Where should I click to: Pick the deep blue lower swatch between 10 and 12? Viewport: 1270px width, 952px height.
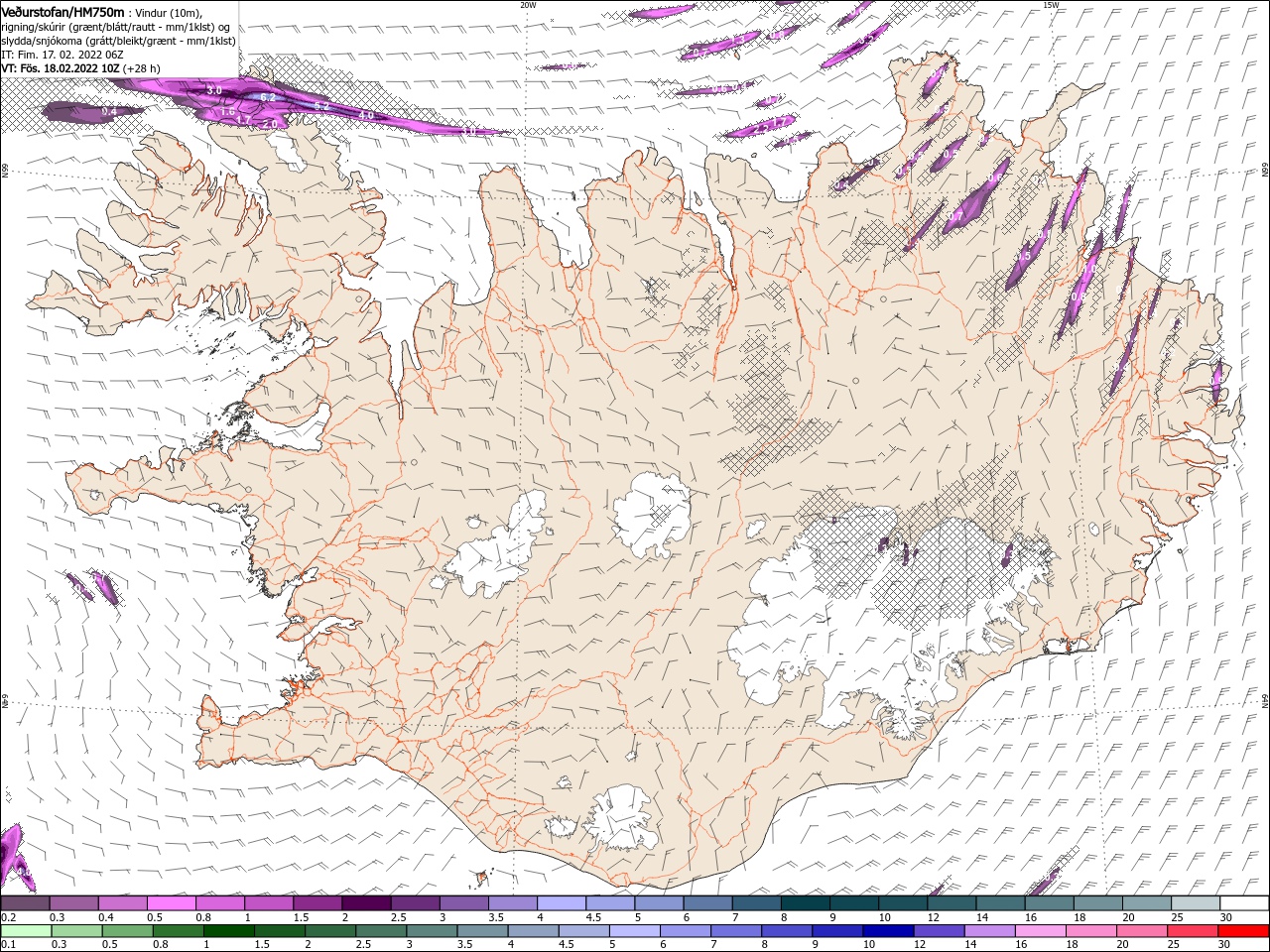(x=888, y=931)
